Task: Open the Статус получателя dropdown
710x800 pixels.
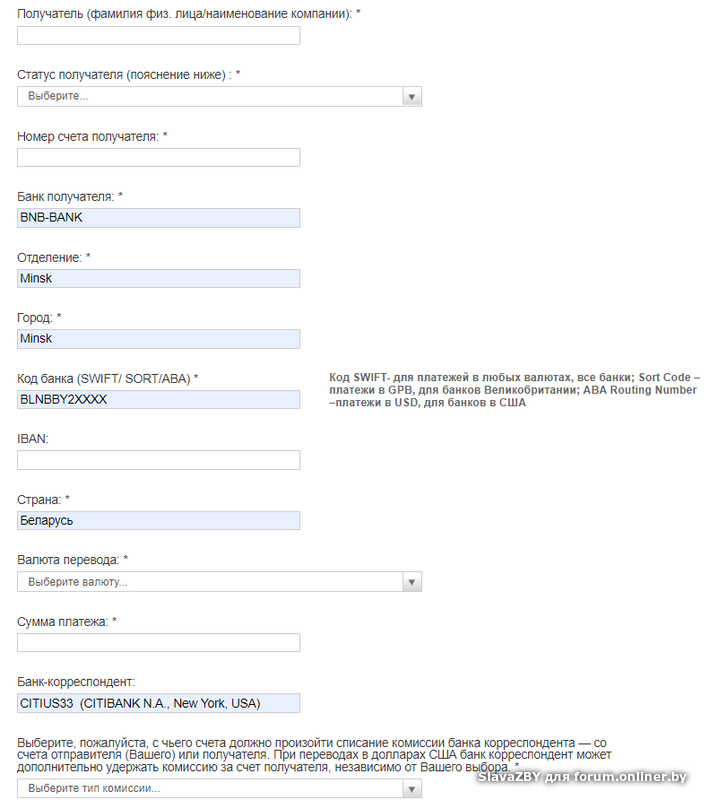Action: click(219, 96)
